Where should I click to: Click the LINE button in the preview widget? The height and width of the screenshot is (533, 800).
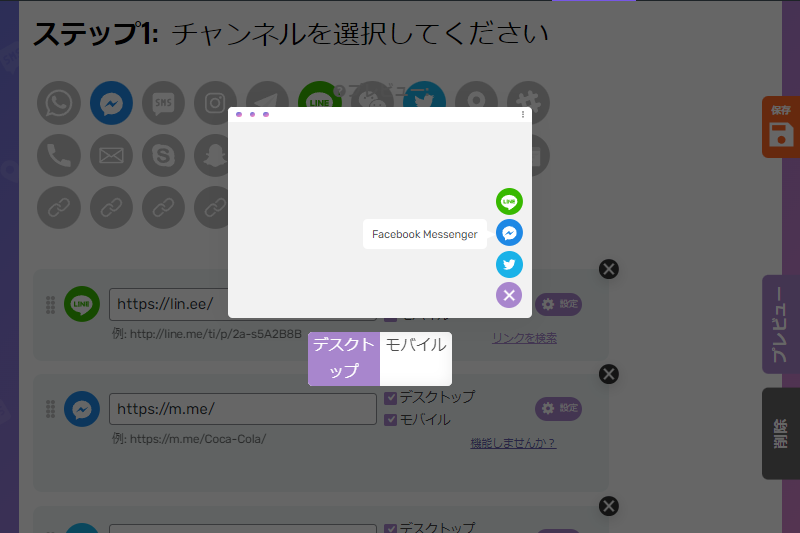coord(509,201)
